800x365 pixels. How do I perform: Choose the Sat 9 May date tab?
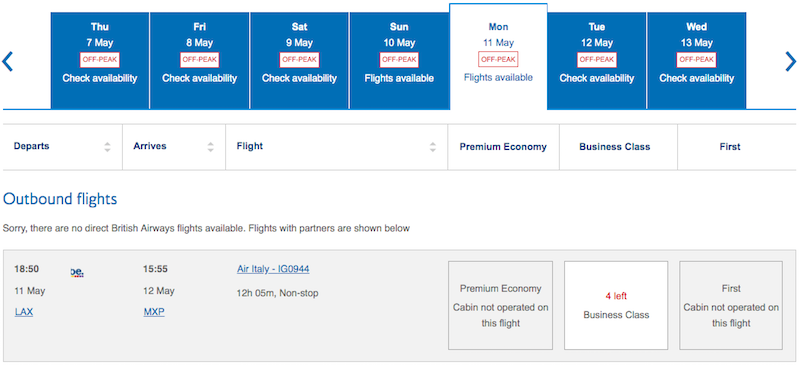pos(299,61)
